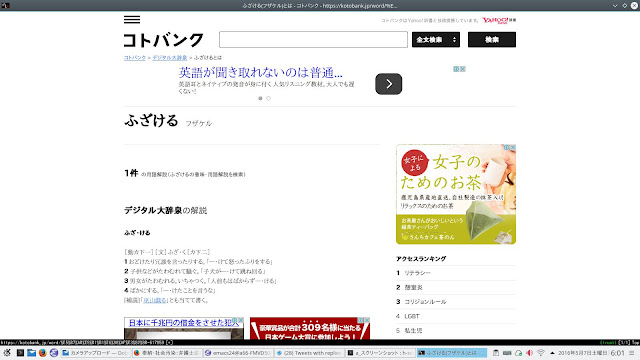Close the 309名様 ad with X icon

(x=367, y=320)
